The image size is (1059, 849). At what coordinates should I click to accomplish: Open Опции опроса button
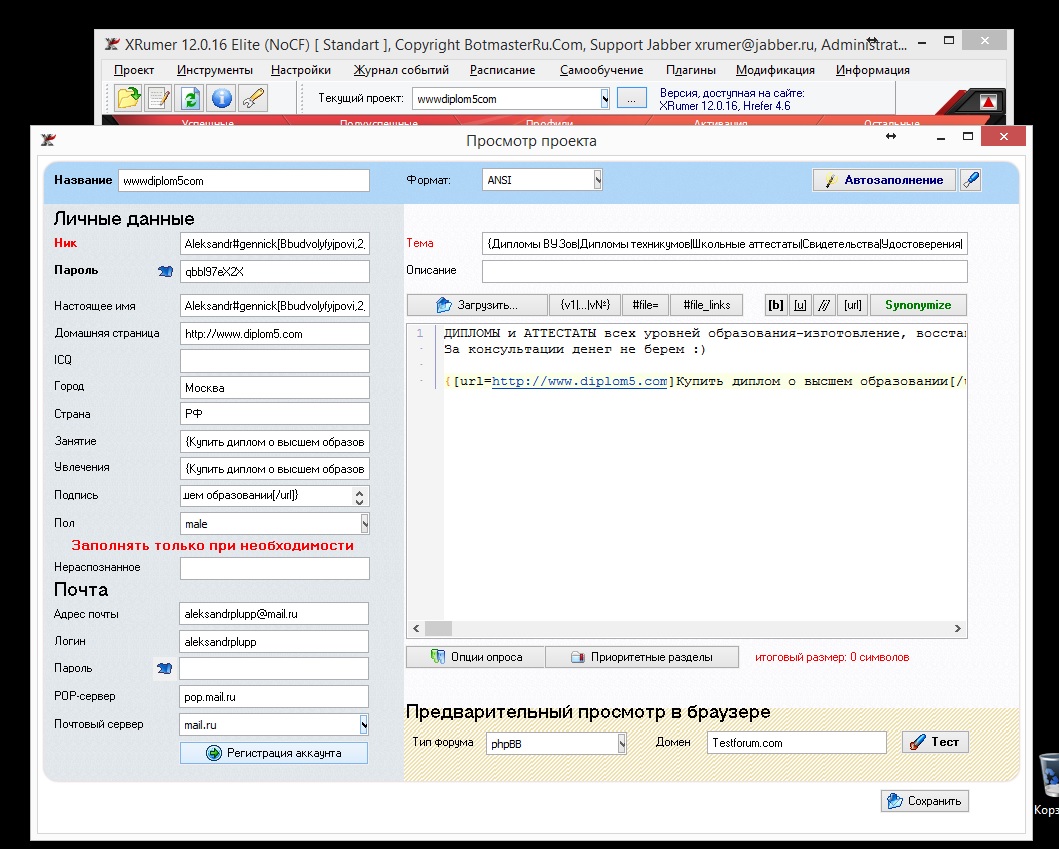(x=475, y=657)
